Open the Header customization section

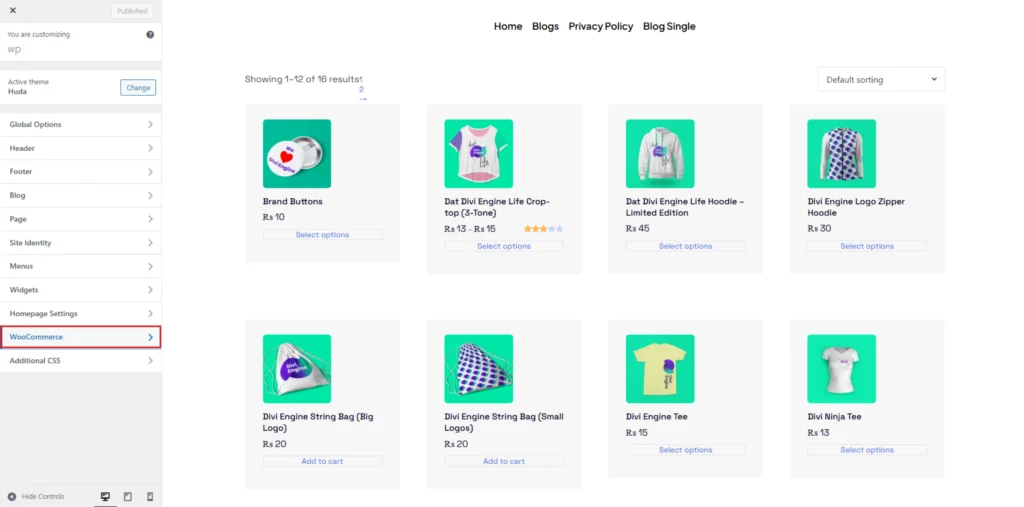pos(80,148)
